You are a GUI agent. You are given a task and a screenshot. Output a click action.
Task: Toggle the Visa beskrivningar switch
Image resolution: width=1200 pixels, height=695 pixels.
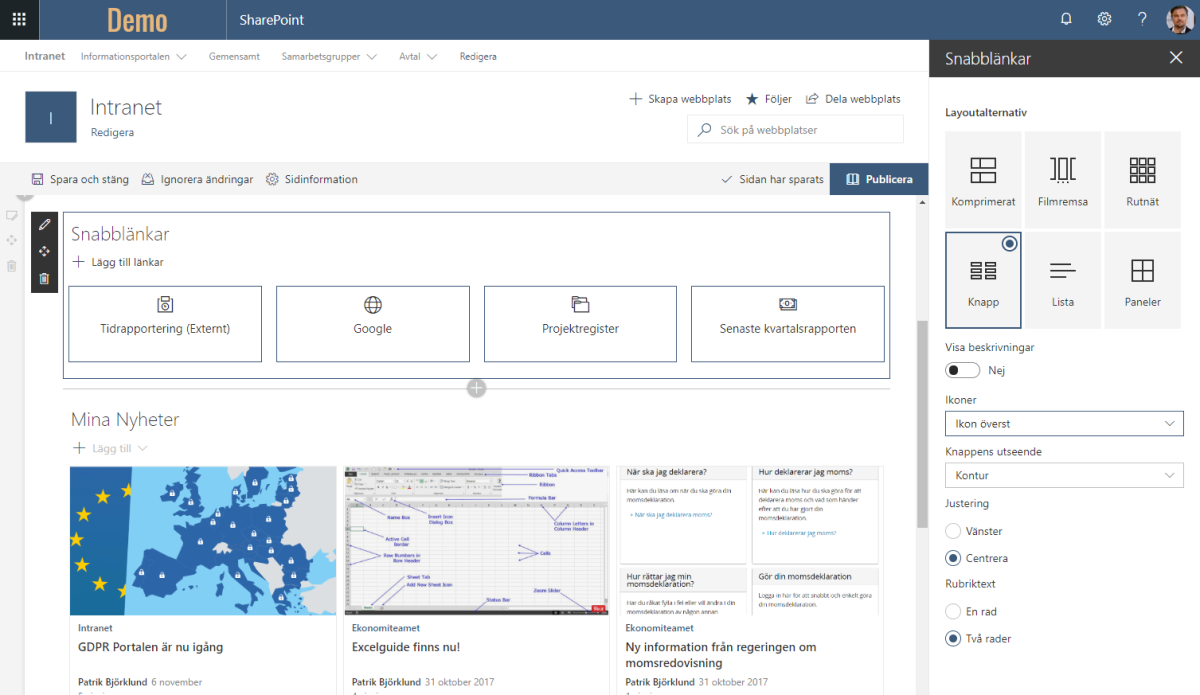click(963, 370)
